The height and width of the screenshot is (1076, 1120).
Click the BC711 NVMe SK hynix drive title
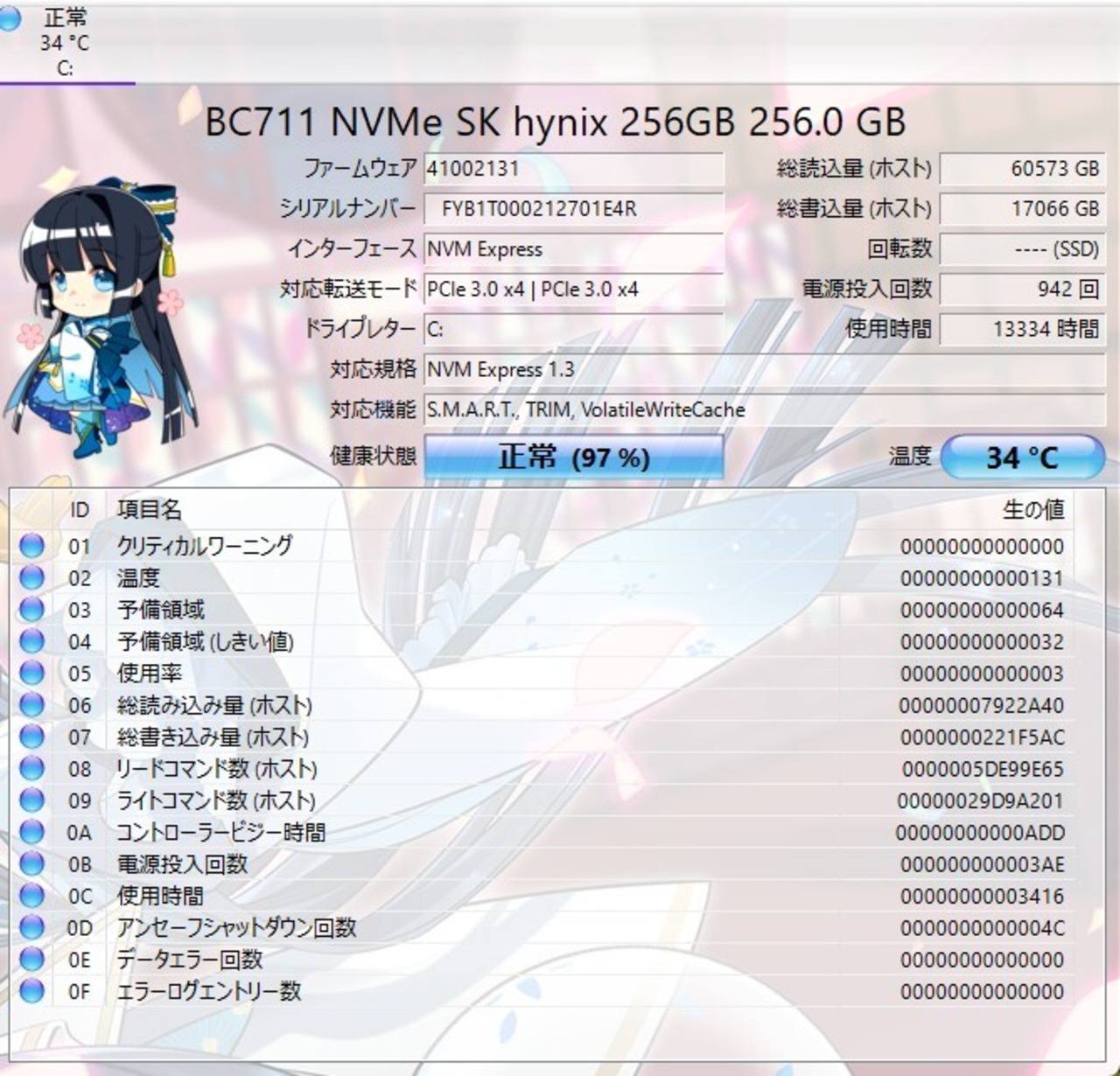(556, 122)
